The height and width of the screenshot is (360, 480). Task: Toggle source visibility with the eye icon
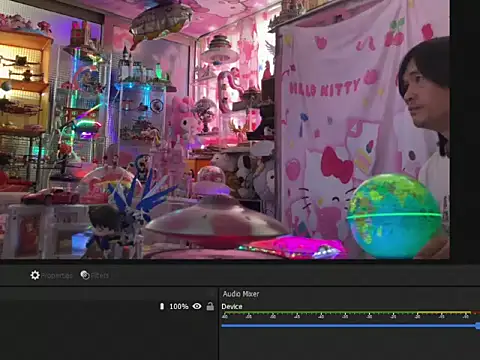[x=197, y=306]
